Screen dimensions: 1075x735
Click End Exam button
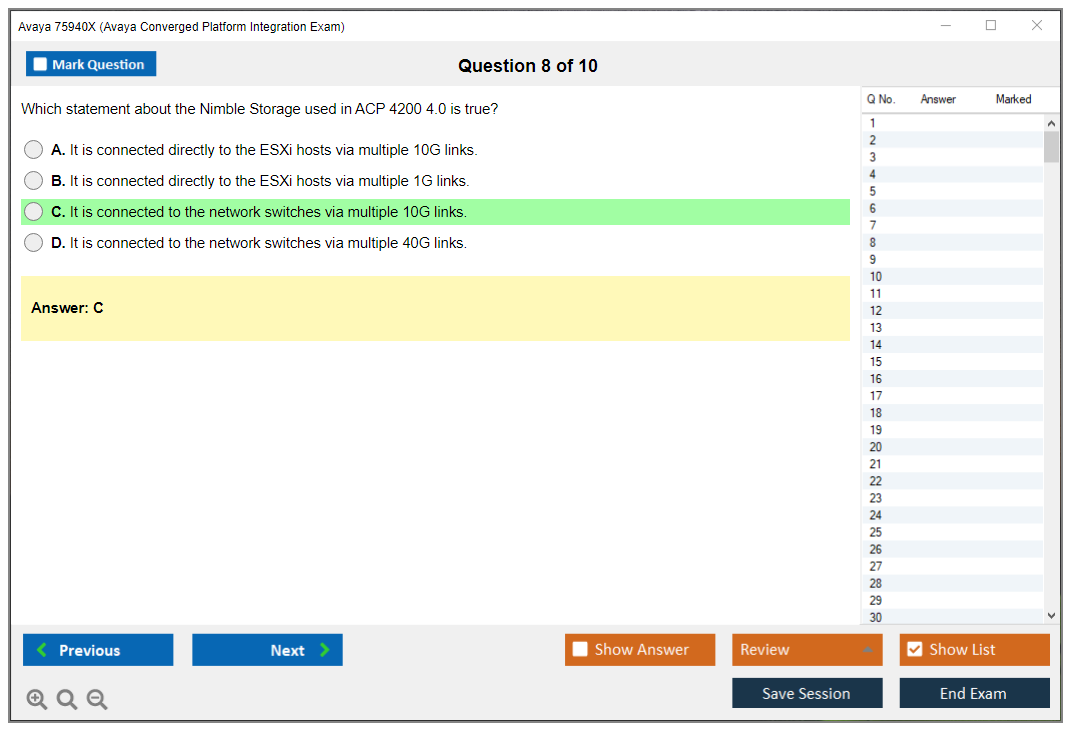(x=974, y=693)
